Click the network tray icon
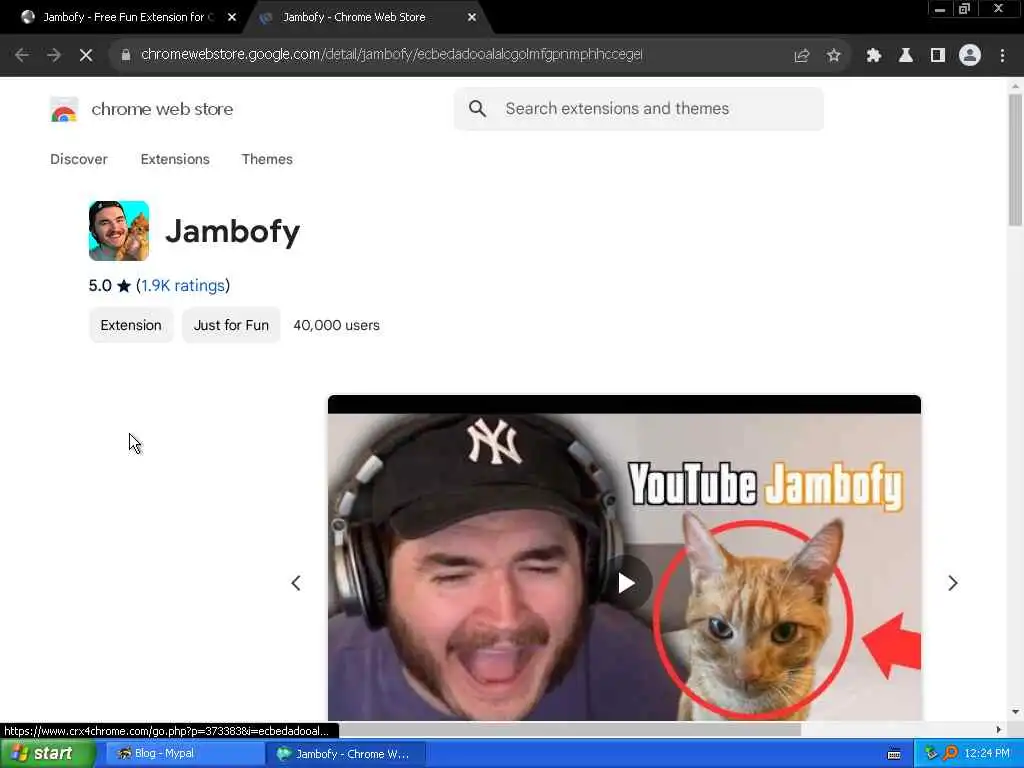The height and width of the screenshot is (768, 1024). click(x=931, y=754)
